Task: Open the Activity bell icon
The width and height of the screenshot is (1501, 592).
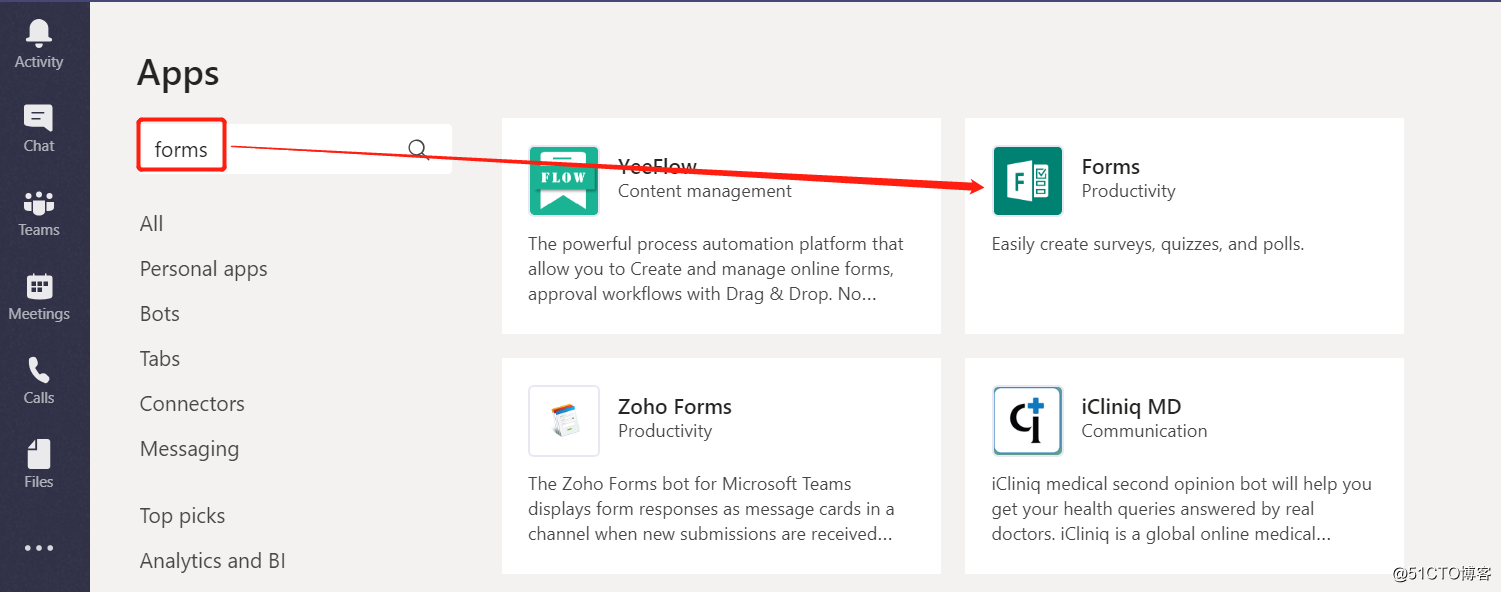Action: 39,33
